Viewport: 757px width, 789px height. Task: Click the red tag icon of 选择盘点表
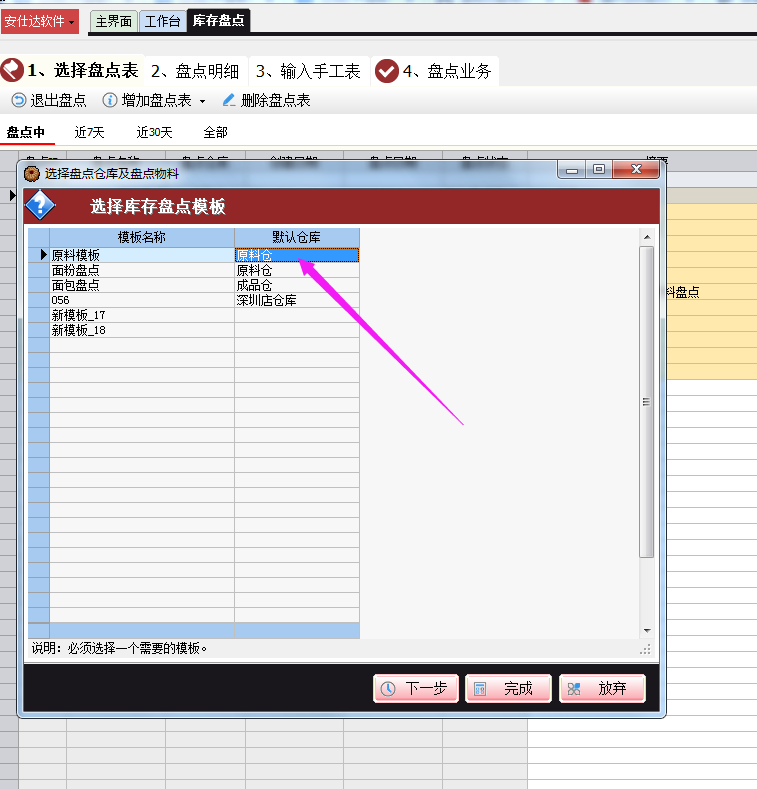[x=12, y=70]
